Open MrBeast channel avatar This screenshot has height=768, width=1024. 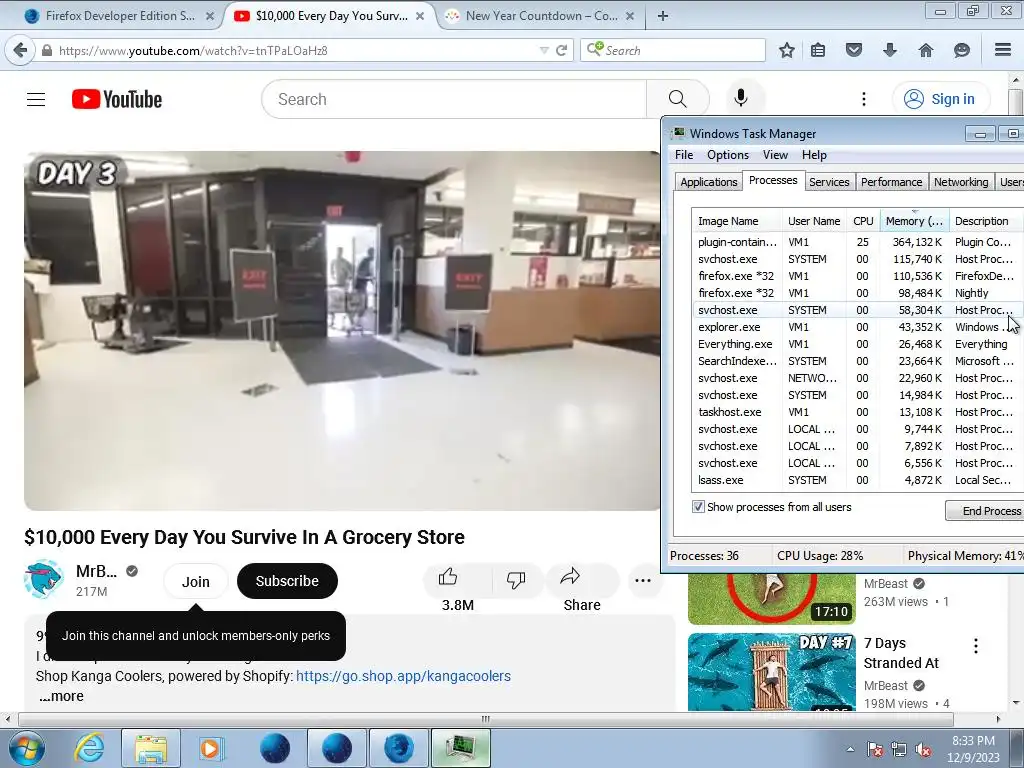44,579
